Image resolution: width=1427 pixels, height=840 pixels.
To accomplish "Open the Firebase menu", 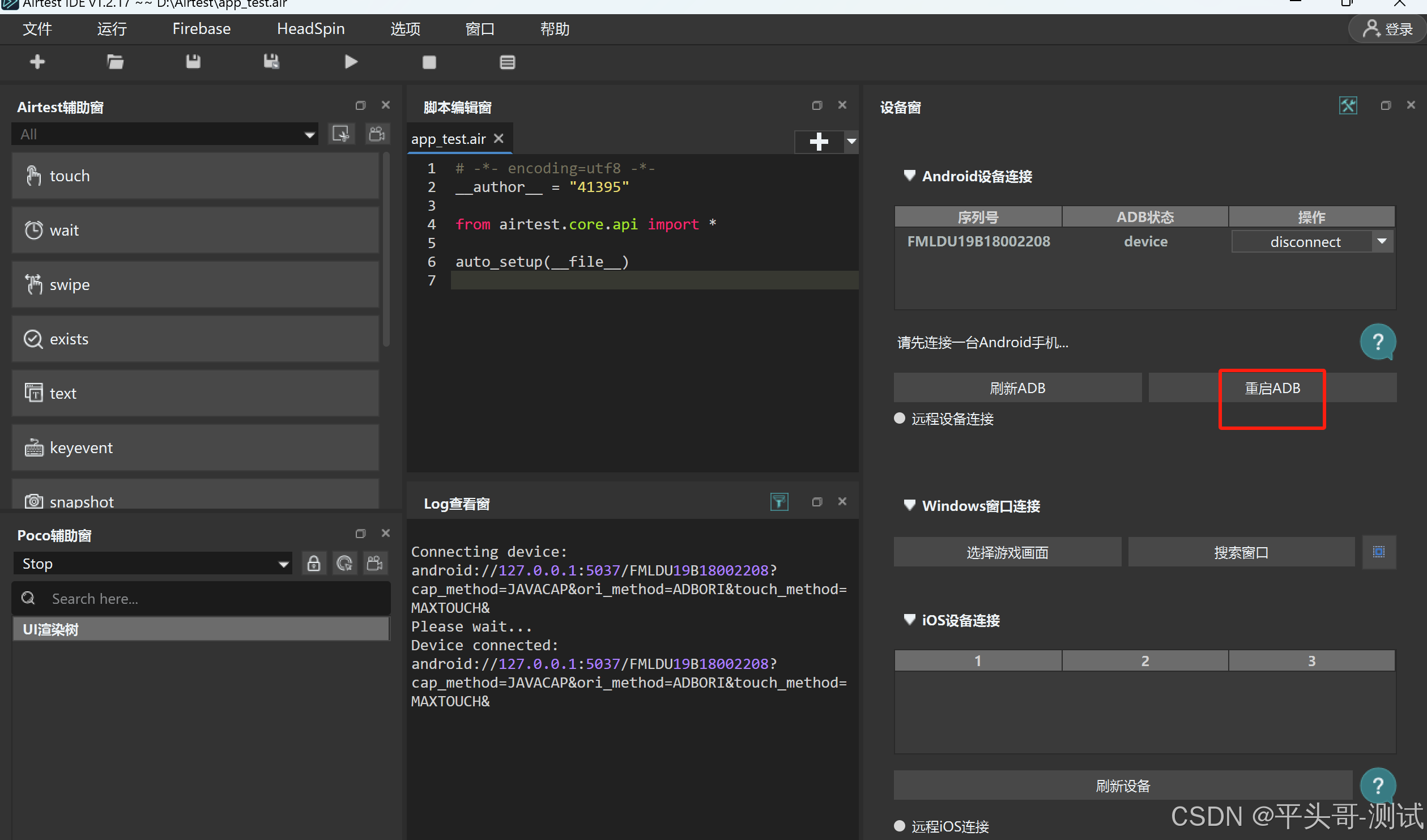I will click(201, 29).
